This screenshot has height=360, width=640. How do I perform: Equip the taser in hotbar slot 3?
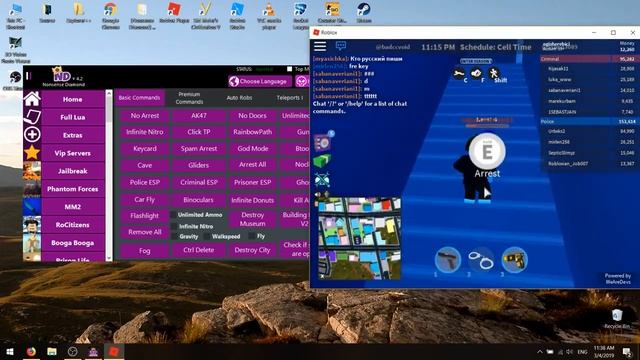[x=514, y=260]
